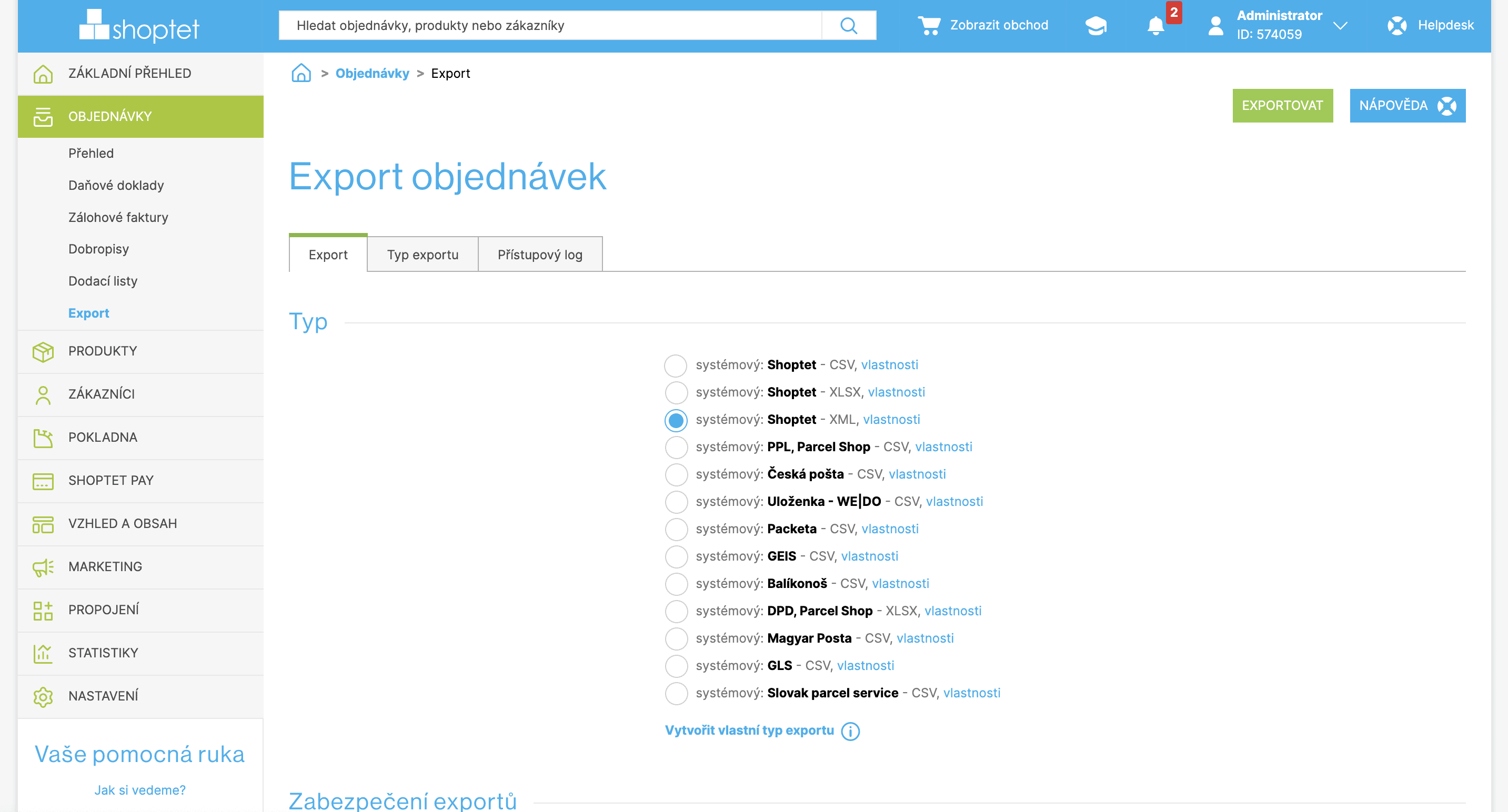1508x812 pixels.
Task: Click the Propojení apps icon
Action: pyautogui.click(x=43, y=610)
